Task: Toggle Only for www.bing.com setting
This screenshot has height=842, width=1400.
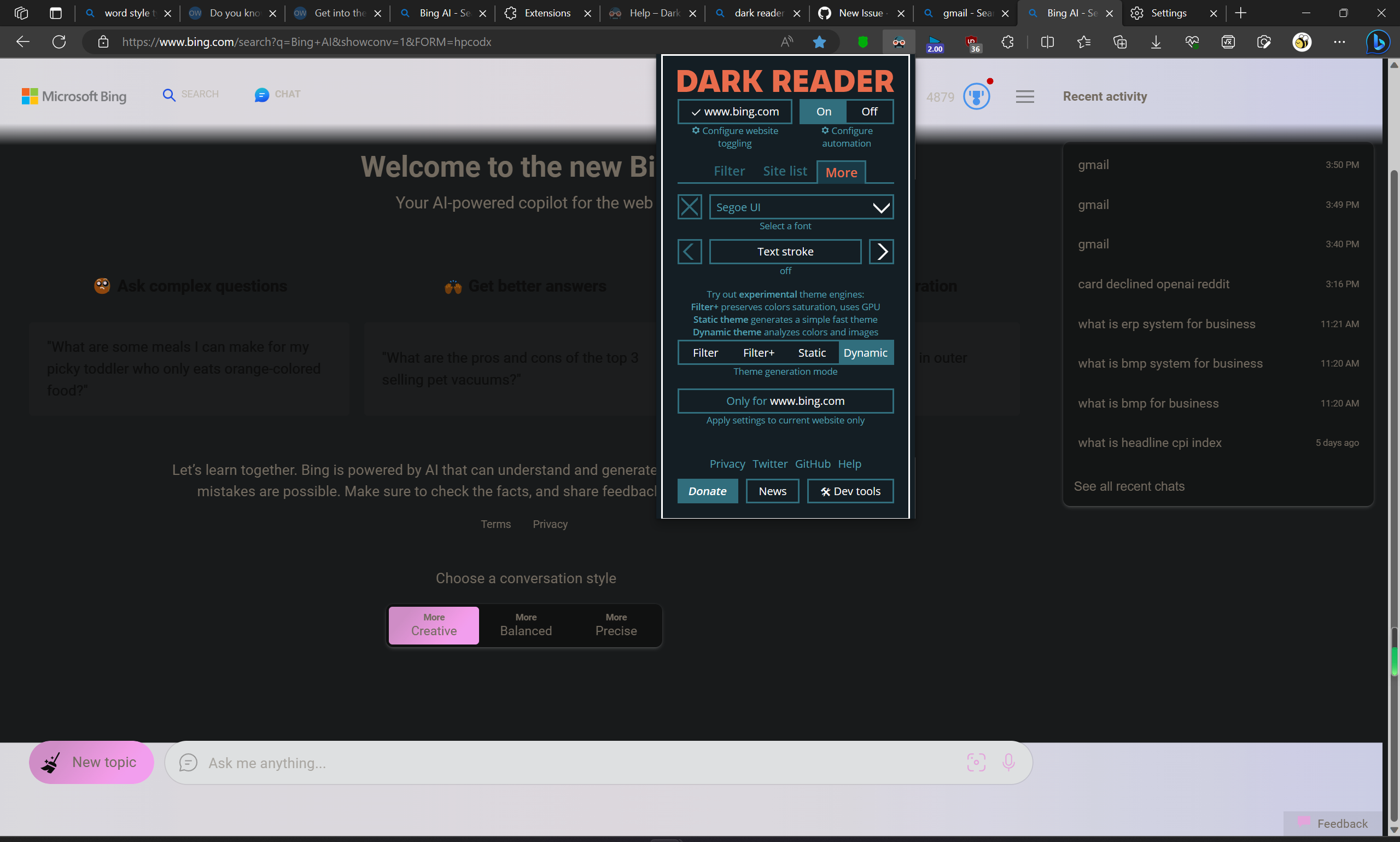Action: [785, 400]
